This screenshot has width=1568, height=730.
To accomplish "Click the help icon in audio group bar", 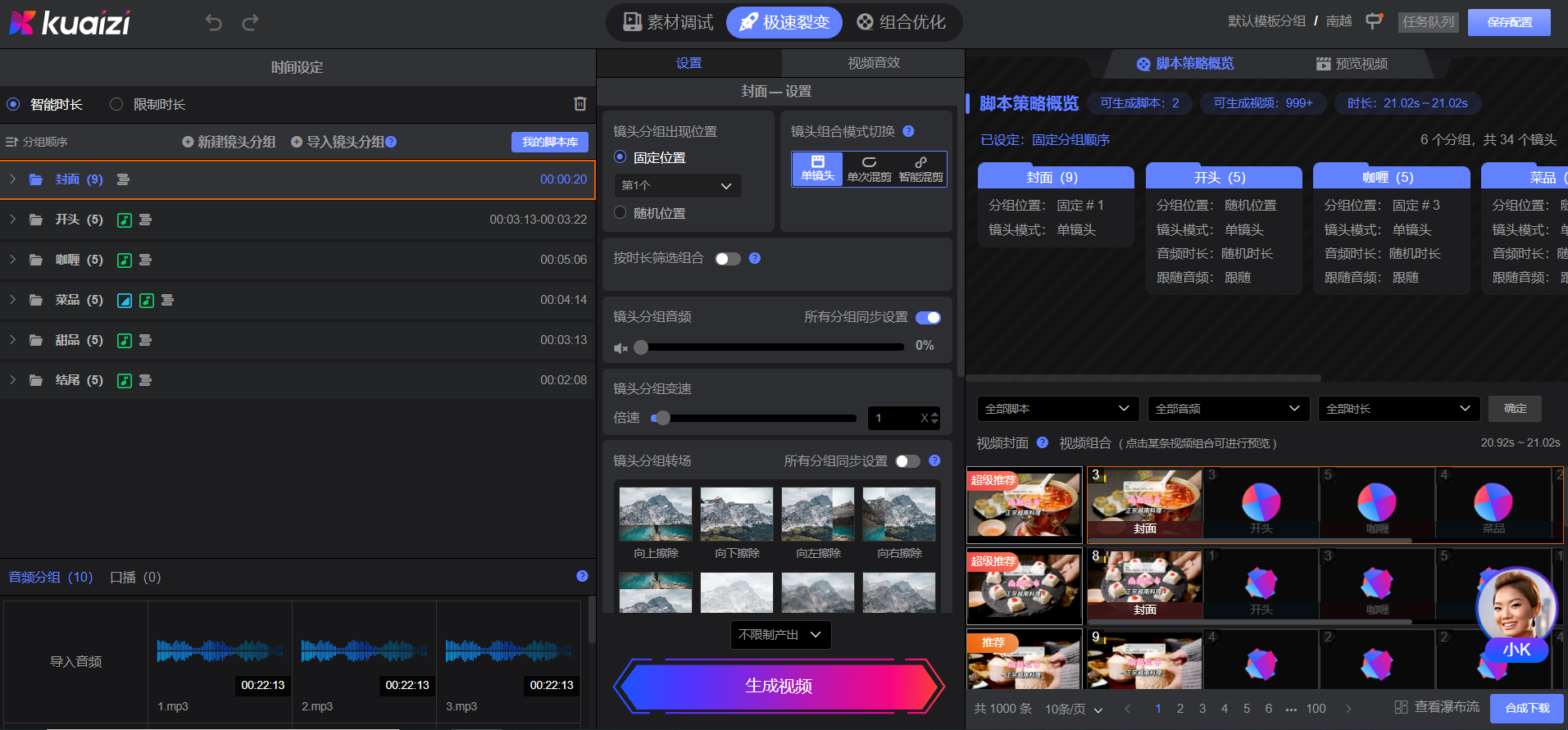I will 582,576.
